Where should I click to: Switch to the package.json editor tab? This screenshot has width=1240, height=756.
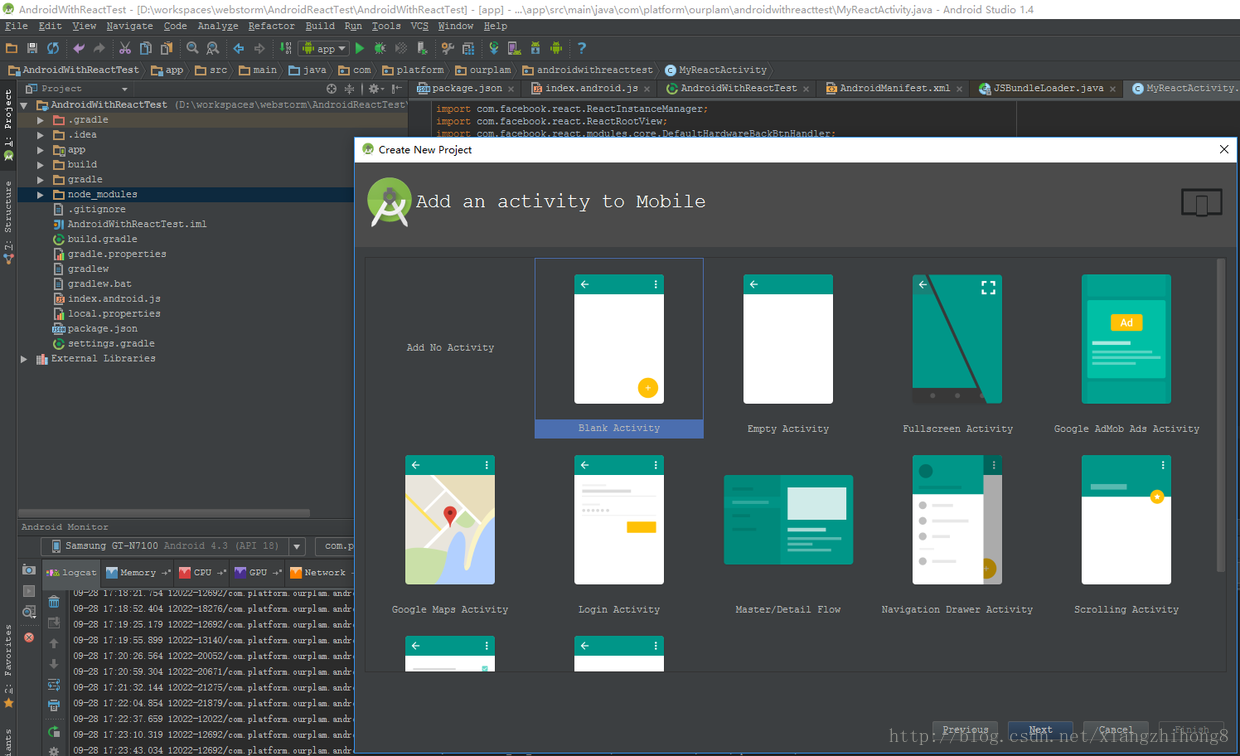click(465, 88)
